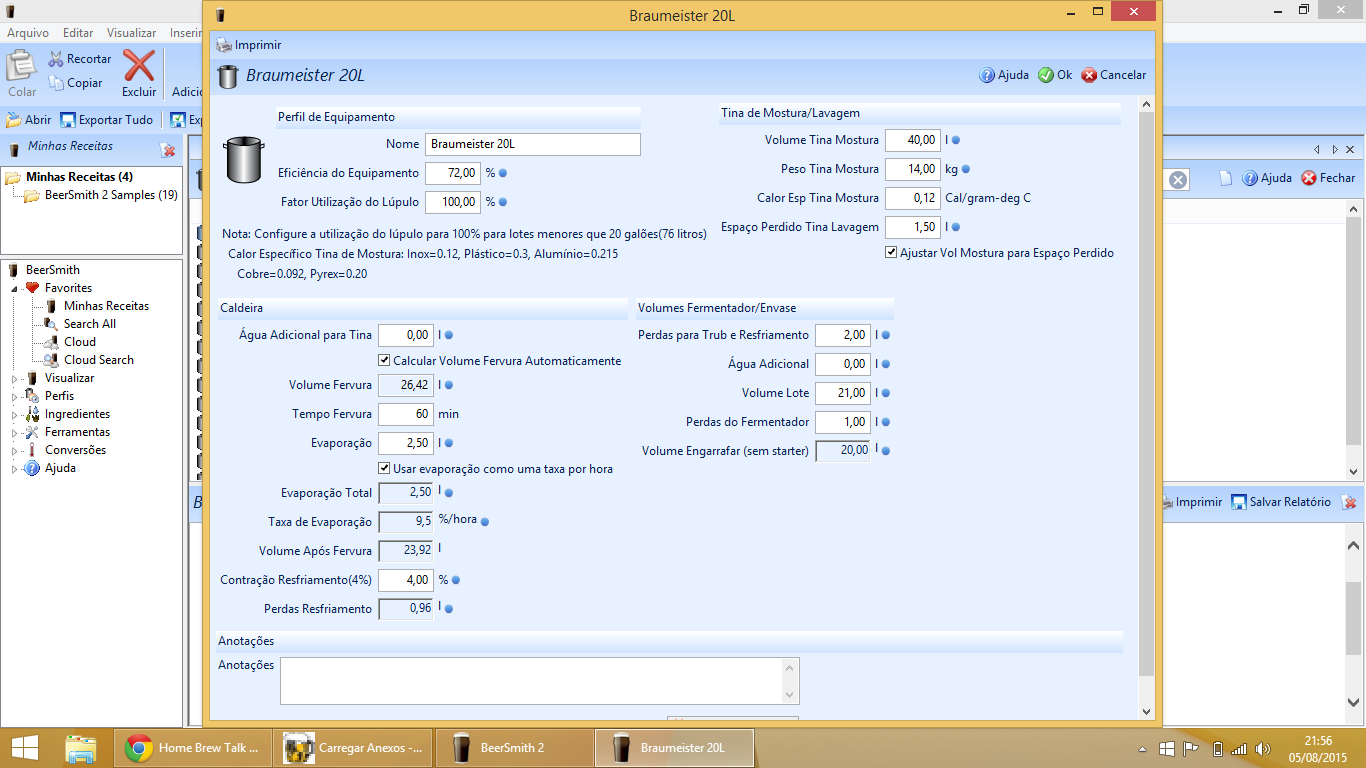Viewport: 1366px width, 768px height.
Task: Click Salvar Relatório in background window
Action: click(x=1281, y=502)
